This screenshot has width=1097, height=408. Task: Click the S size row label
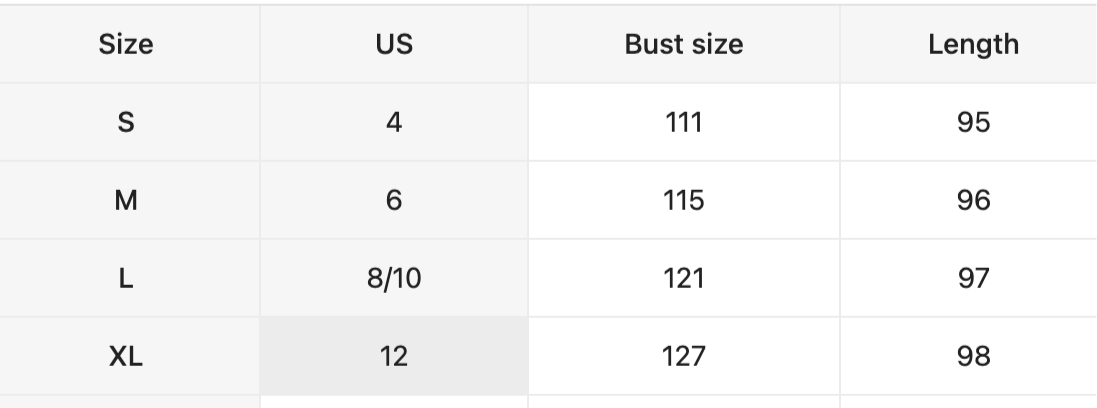coord(126,122)
